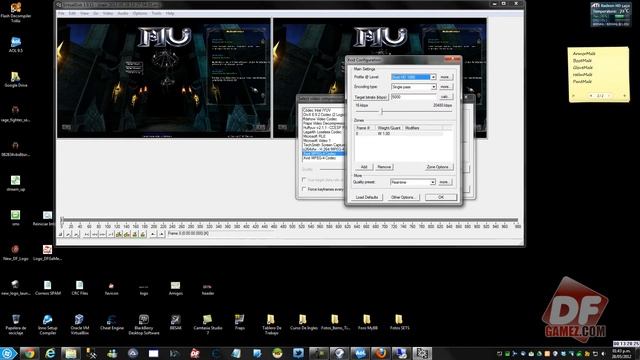The image size is (640, 360).
Task: Open Internet Explorer from taskbar
Action: 50,353
